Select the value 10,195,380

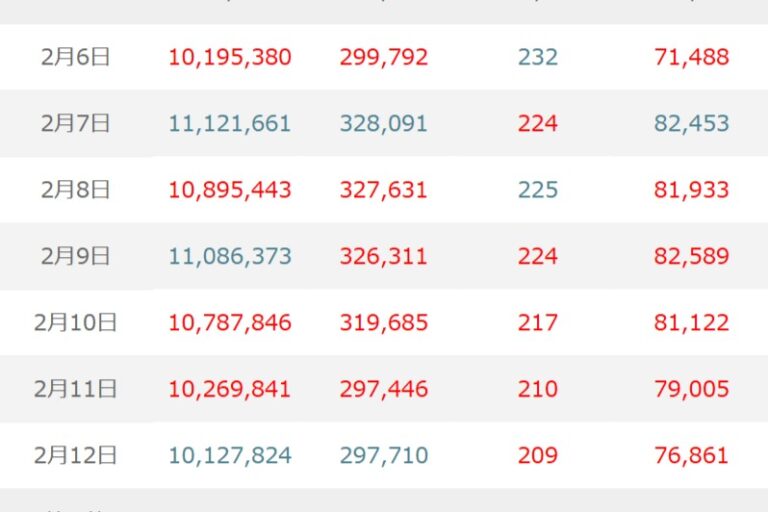point(230,57)
